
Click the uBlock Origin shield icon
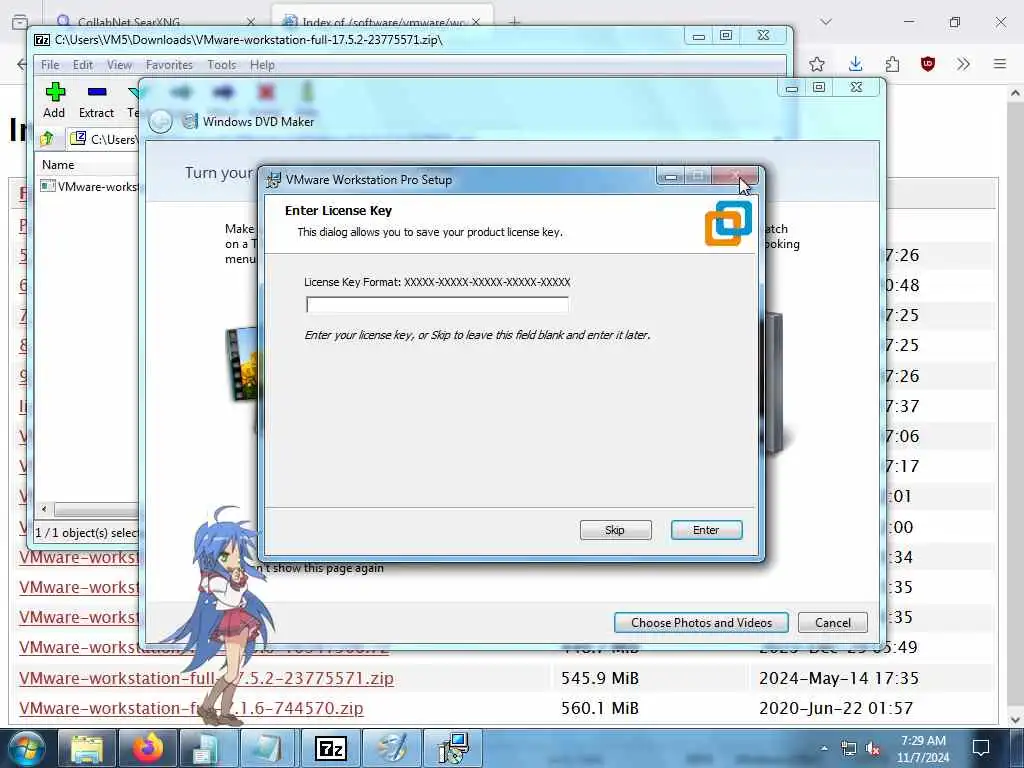(927, 64)
